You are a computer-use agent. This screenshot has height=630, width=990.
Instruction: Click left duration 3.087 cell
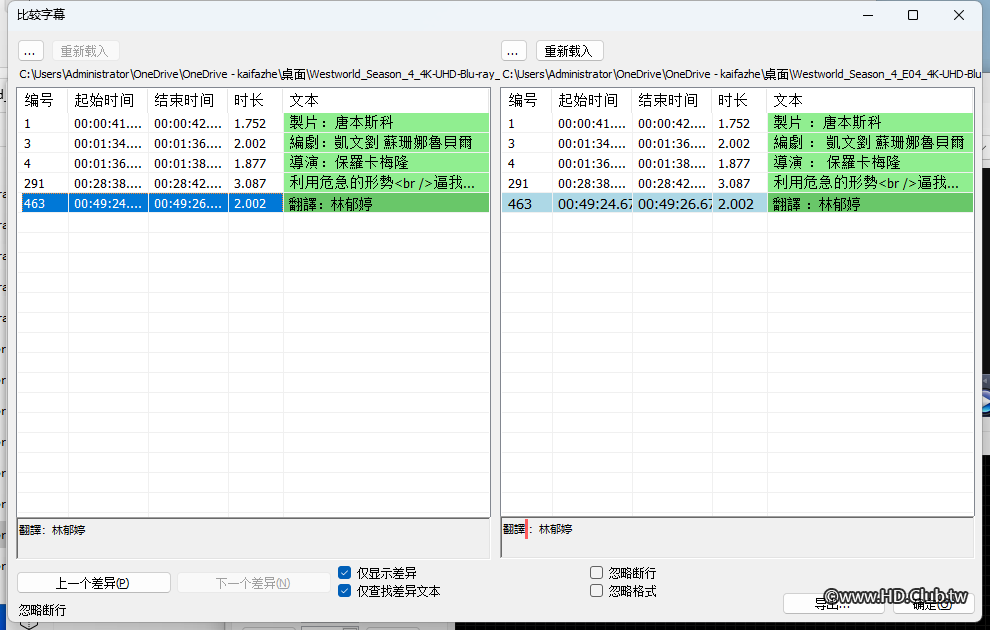point(256,183)
